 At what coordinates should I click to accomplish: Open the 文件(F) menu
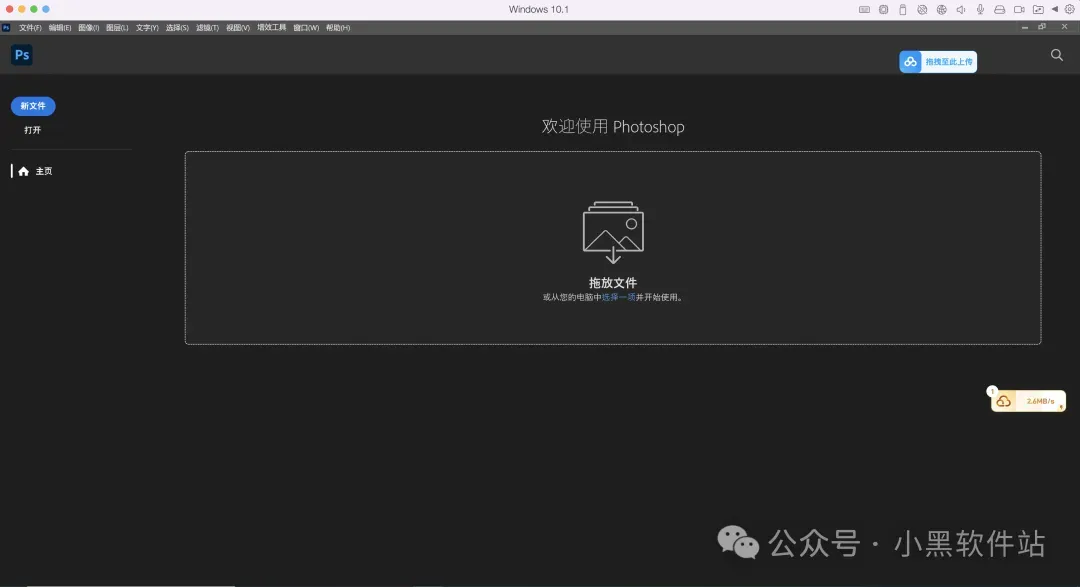30,28
